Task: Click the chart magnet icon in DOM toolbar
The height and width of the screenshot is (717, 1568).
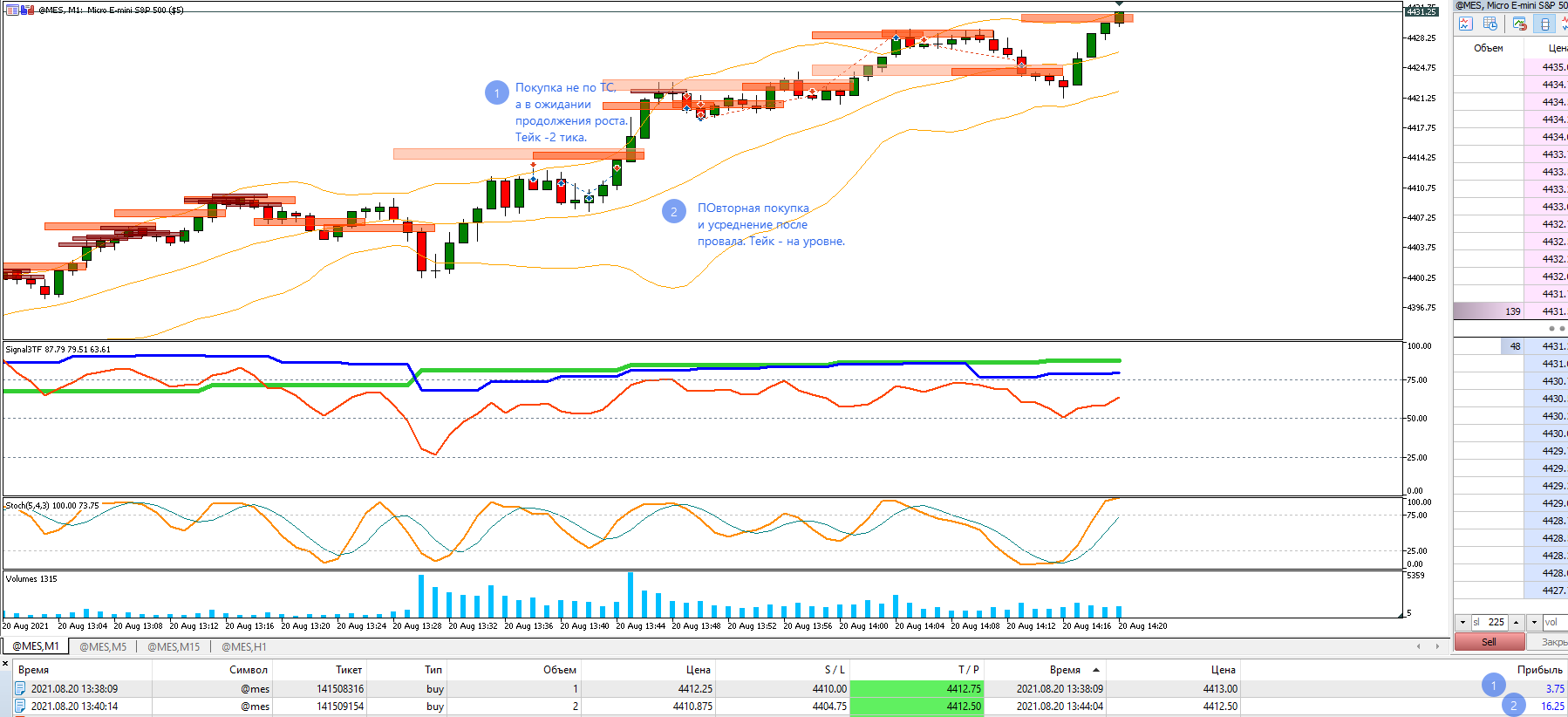Action: pyautogui.click(x=1520, y=24)
